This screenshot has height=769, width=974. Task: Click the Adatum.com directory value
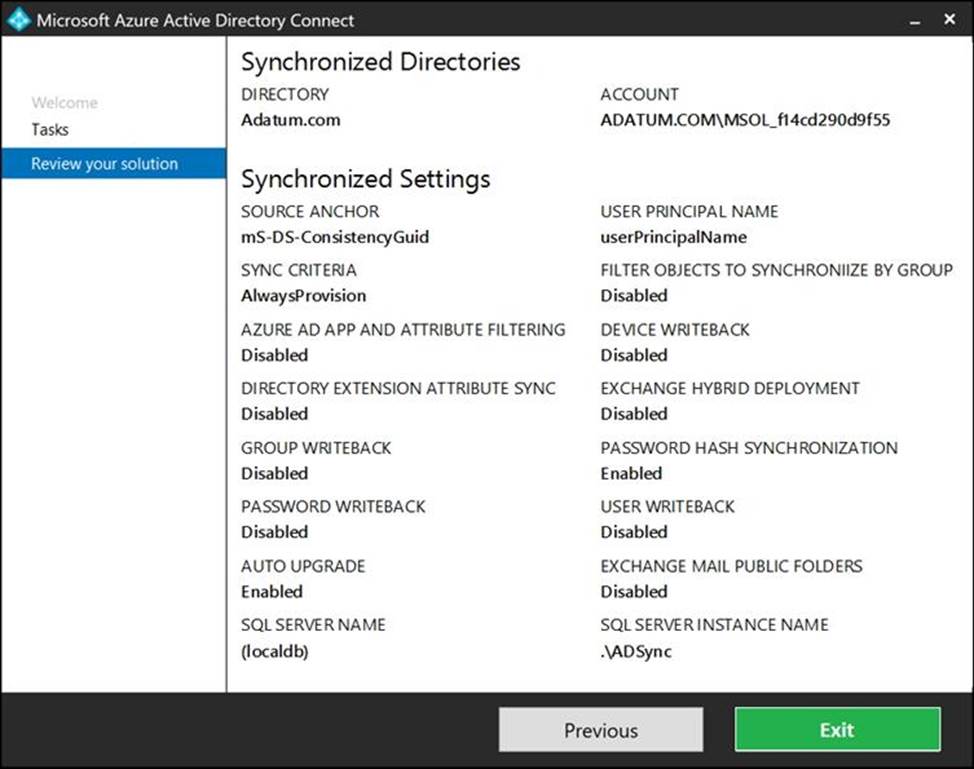pyautogui.click(x=290, y=120)
